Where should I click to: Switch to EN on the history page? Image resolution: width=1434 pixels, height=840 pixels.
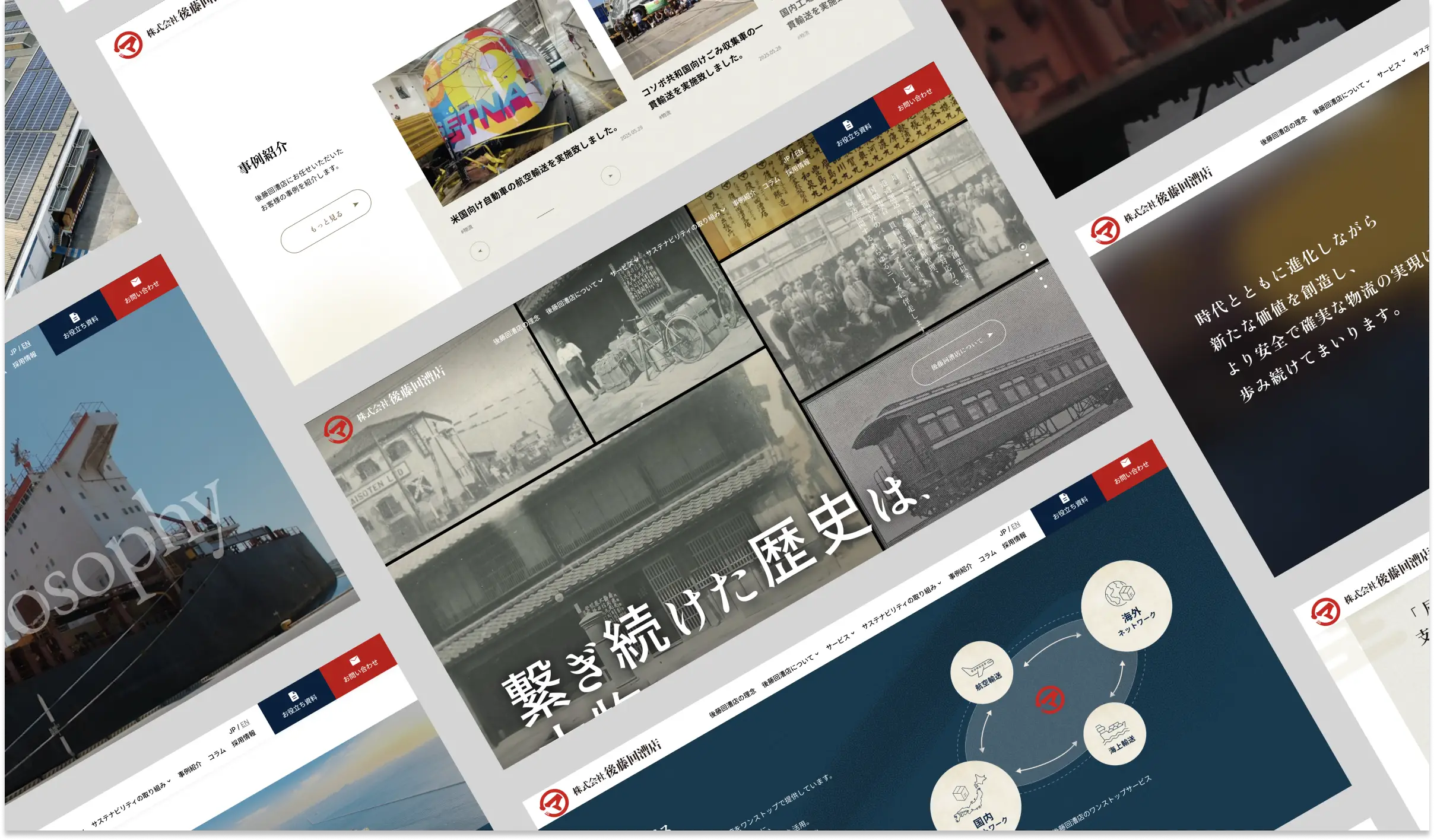pos(799,152)
